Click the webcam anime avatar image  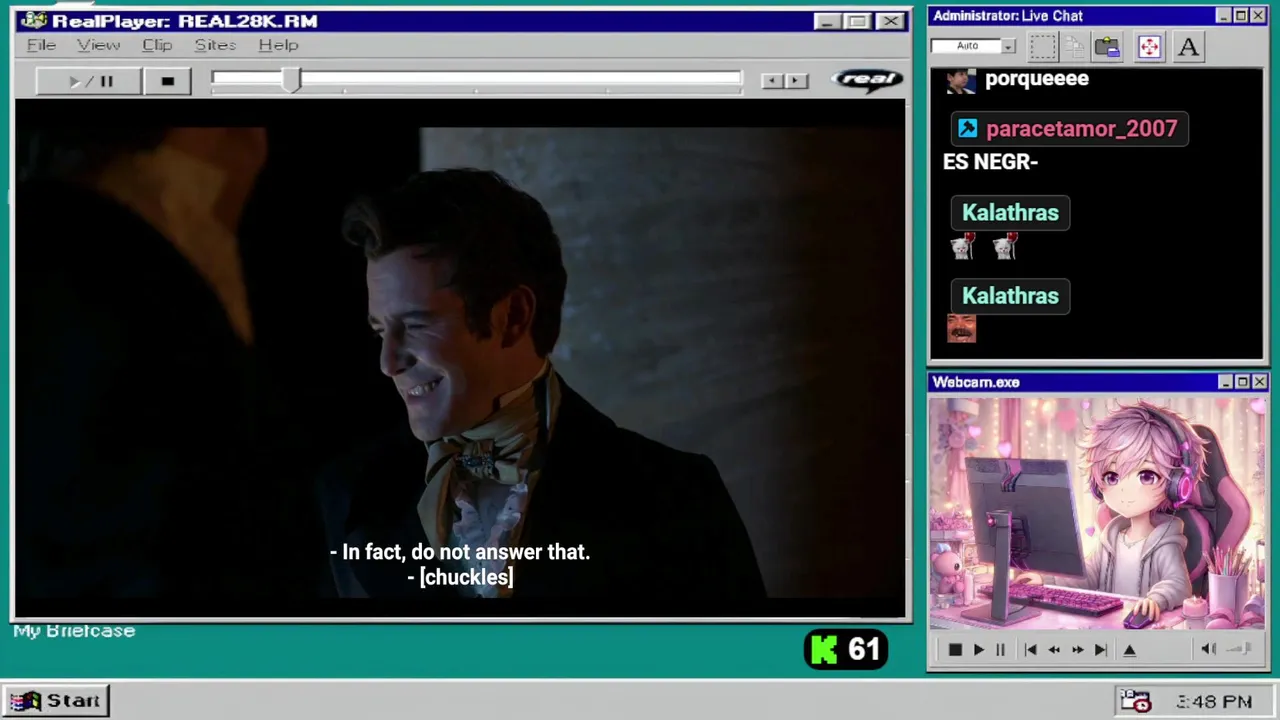tap(1096, 514)
